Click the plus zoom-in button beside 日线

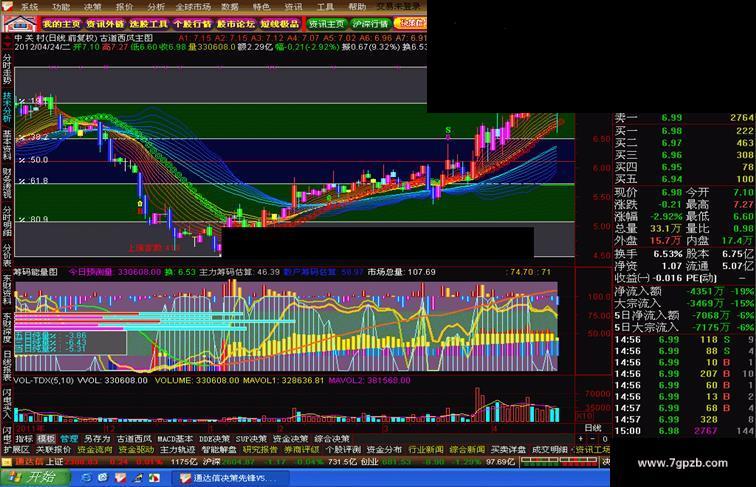[x=581, y=439]
